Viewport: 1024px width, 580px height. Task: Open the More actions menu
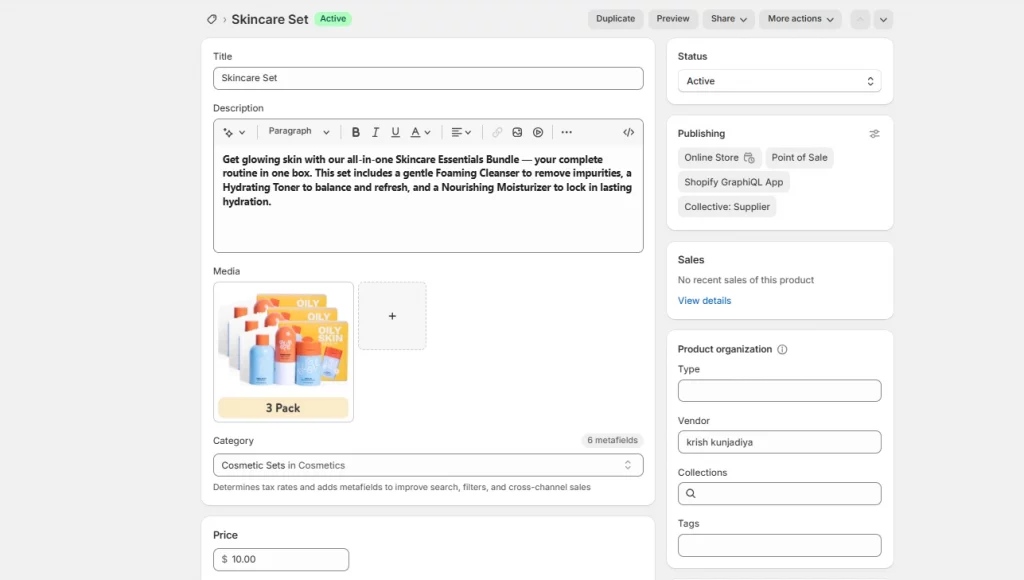pos(800,18)
